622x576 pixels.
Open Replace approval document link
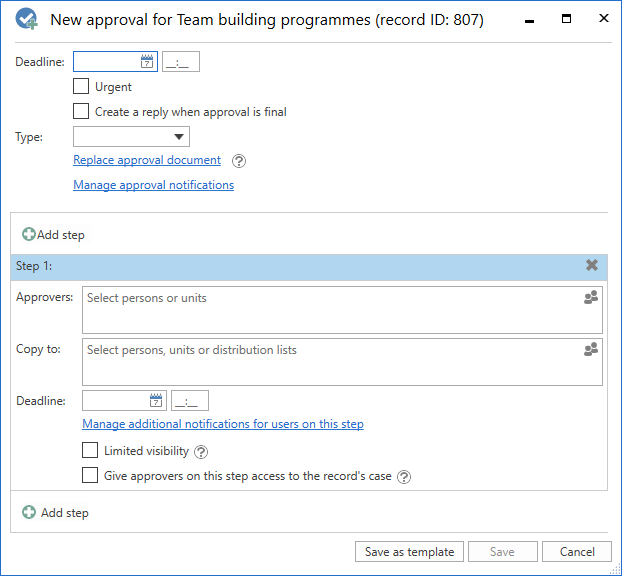147,160
